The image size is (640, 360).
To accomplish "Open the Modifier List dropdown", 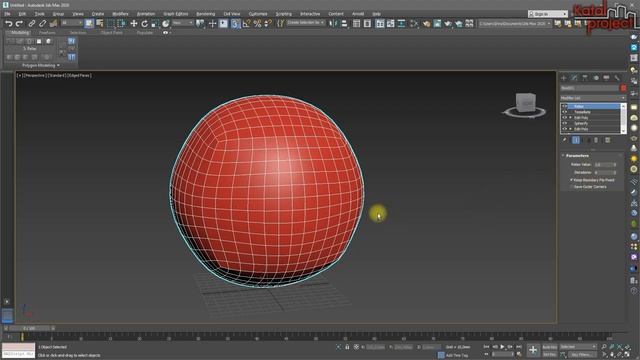I will click(593, 98).
